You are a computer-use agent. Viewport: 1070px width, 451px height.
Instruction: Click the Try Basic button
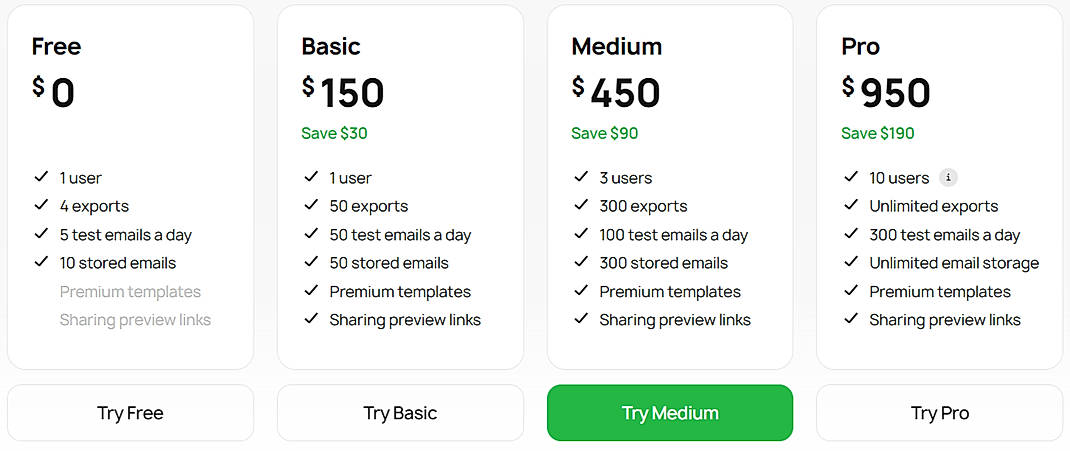(400, 413)
